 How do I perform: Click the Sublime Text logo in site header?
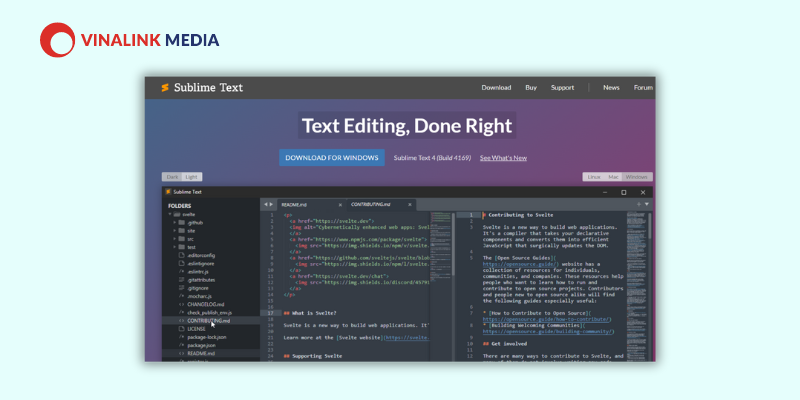[x=202, y=87]
